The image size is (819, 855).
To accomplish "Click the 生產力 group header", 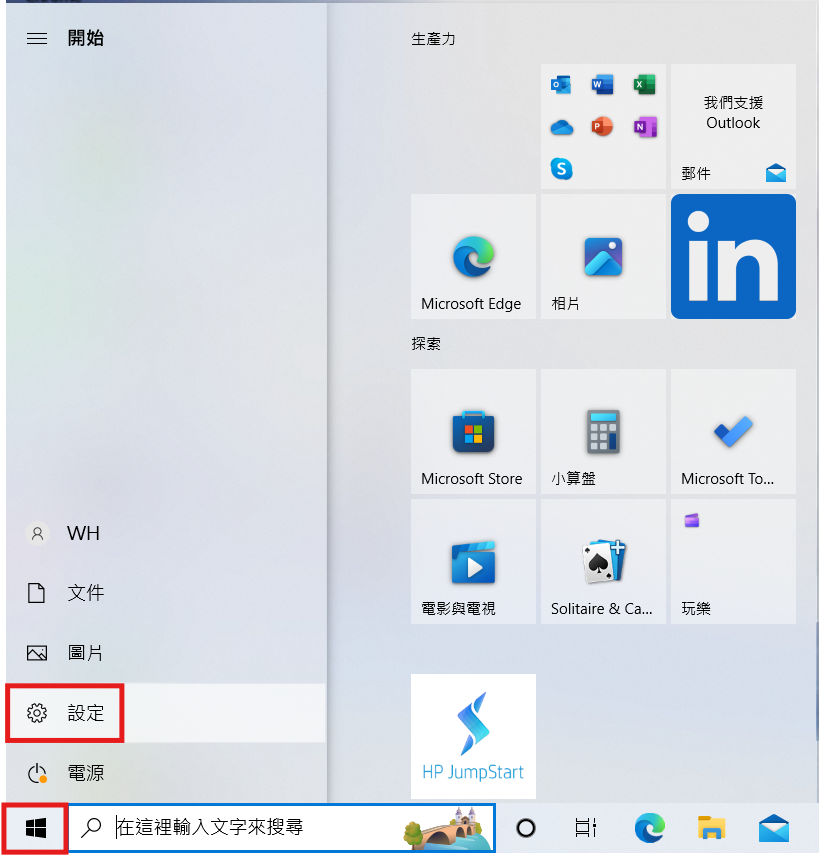I will click(433, 39).
